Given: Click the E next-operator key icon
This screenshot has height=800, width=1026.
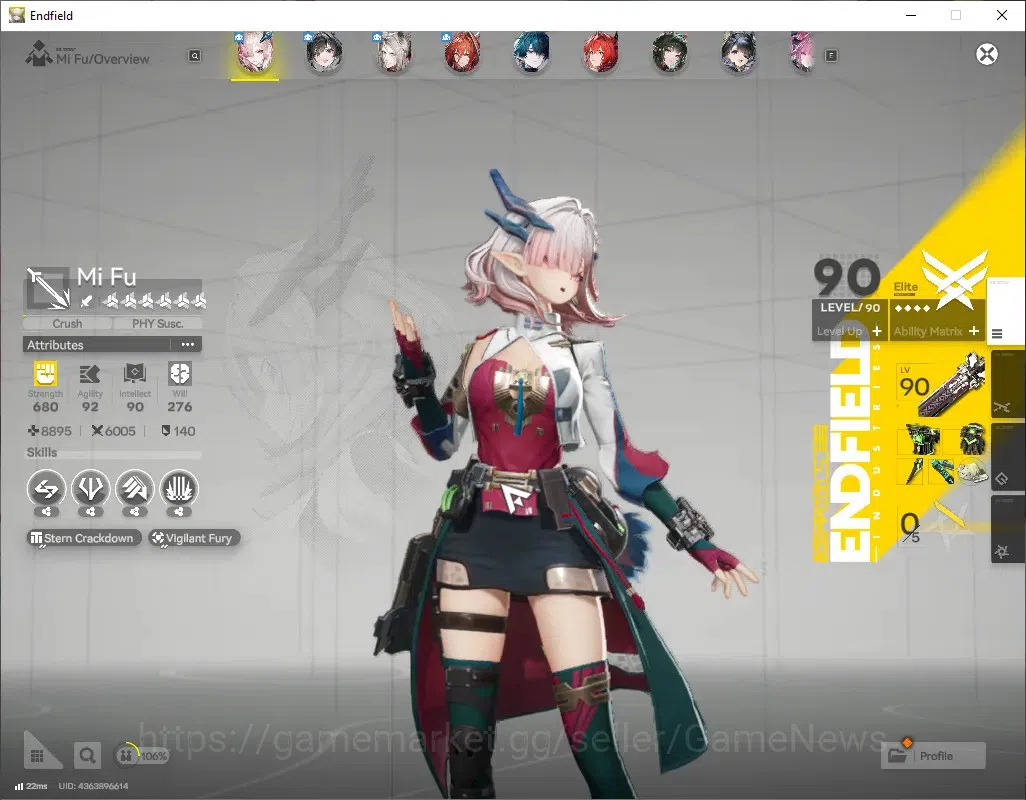Looking at the screenshot, I should (831, 56).
